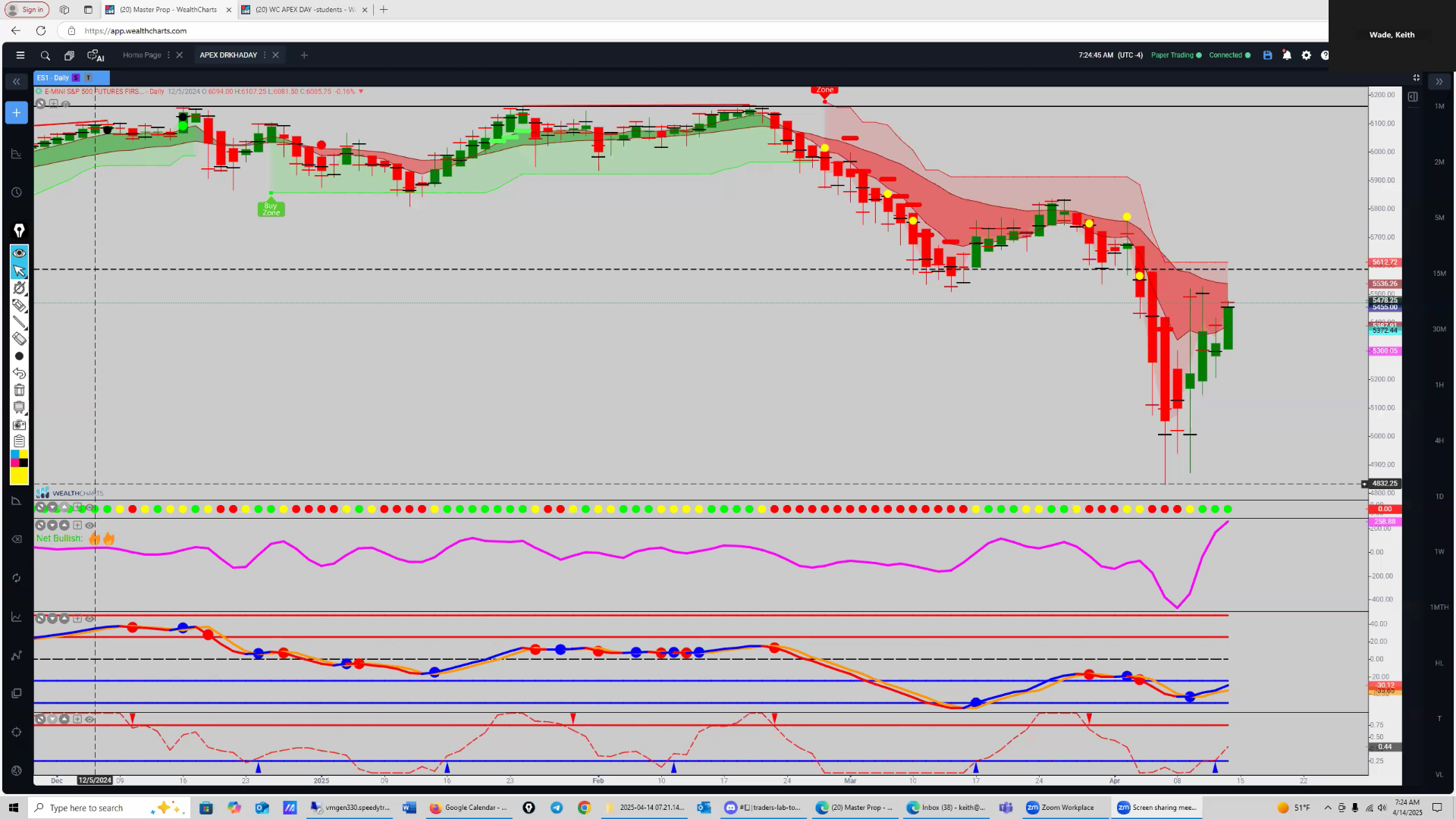This screenshot has width=1456, height=819.
Task: Open the notifications bell
Action: coord(1287,55)
